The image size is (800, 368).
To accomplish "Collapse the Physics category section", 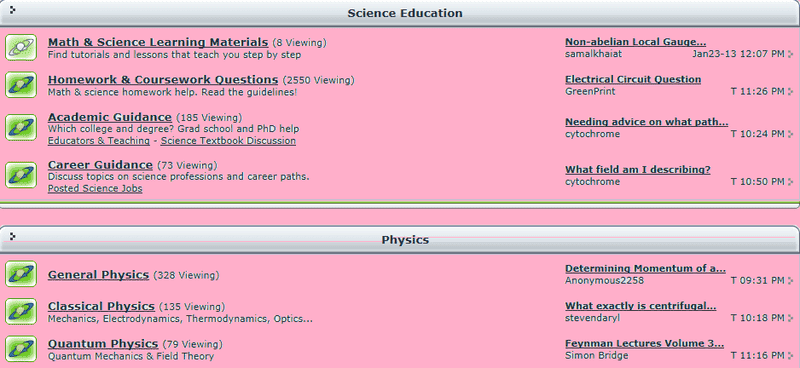I will tap(13, 236).
